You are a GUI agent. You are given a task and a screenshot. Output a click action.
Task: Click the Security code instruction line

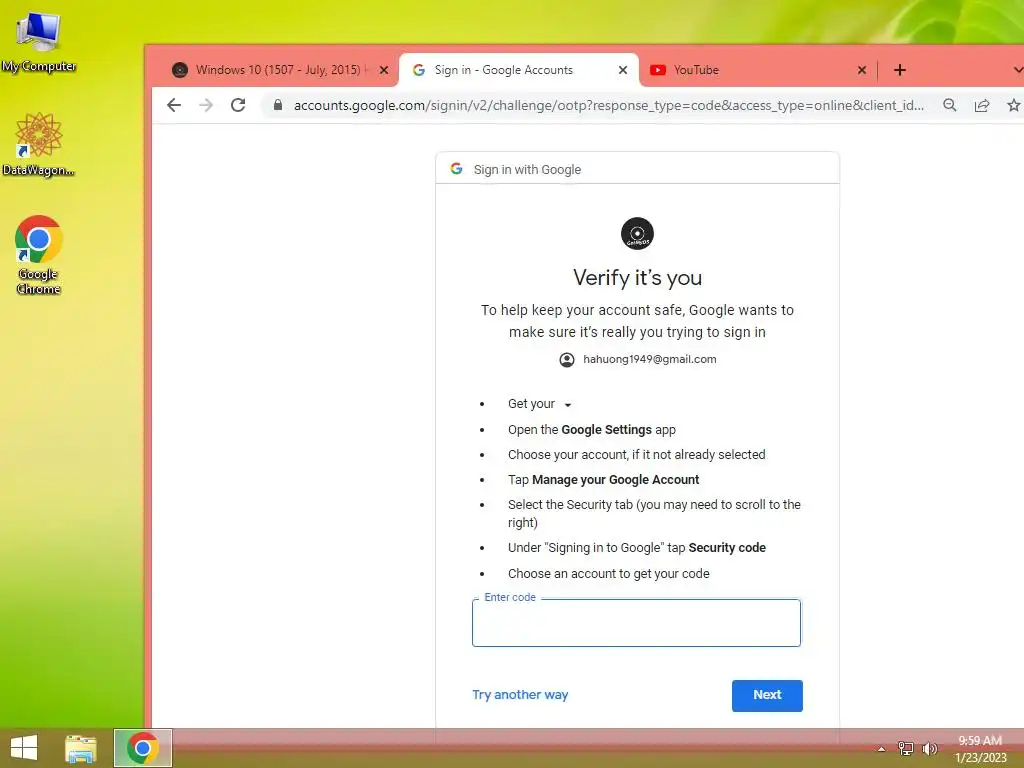(x=637, y=548)
